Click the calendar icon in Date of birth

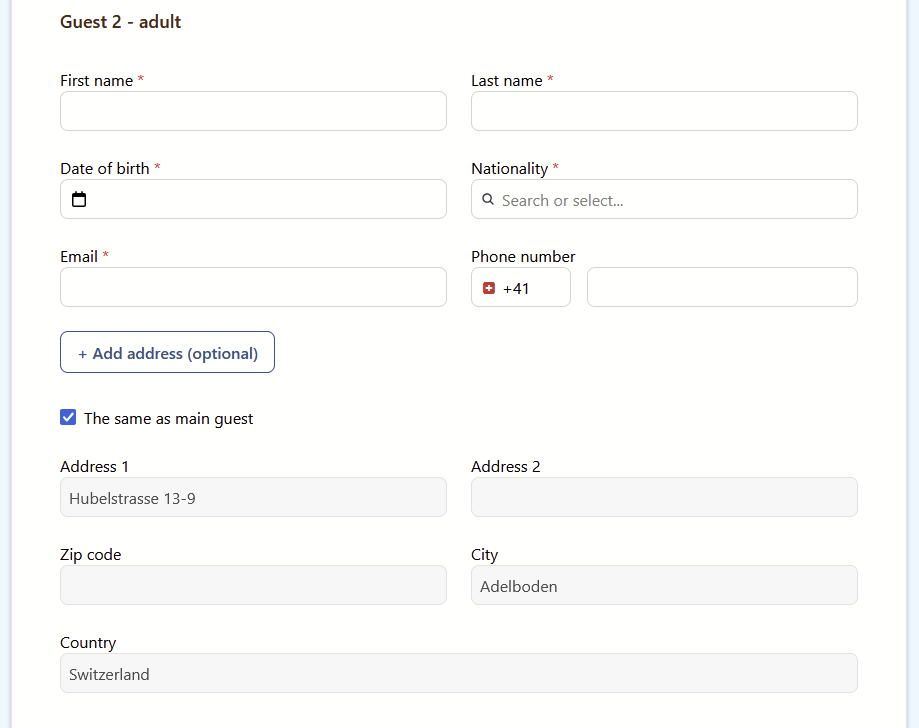pyautogui.click(x=80, y=199)
